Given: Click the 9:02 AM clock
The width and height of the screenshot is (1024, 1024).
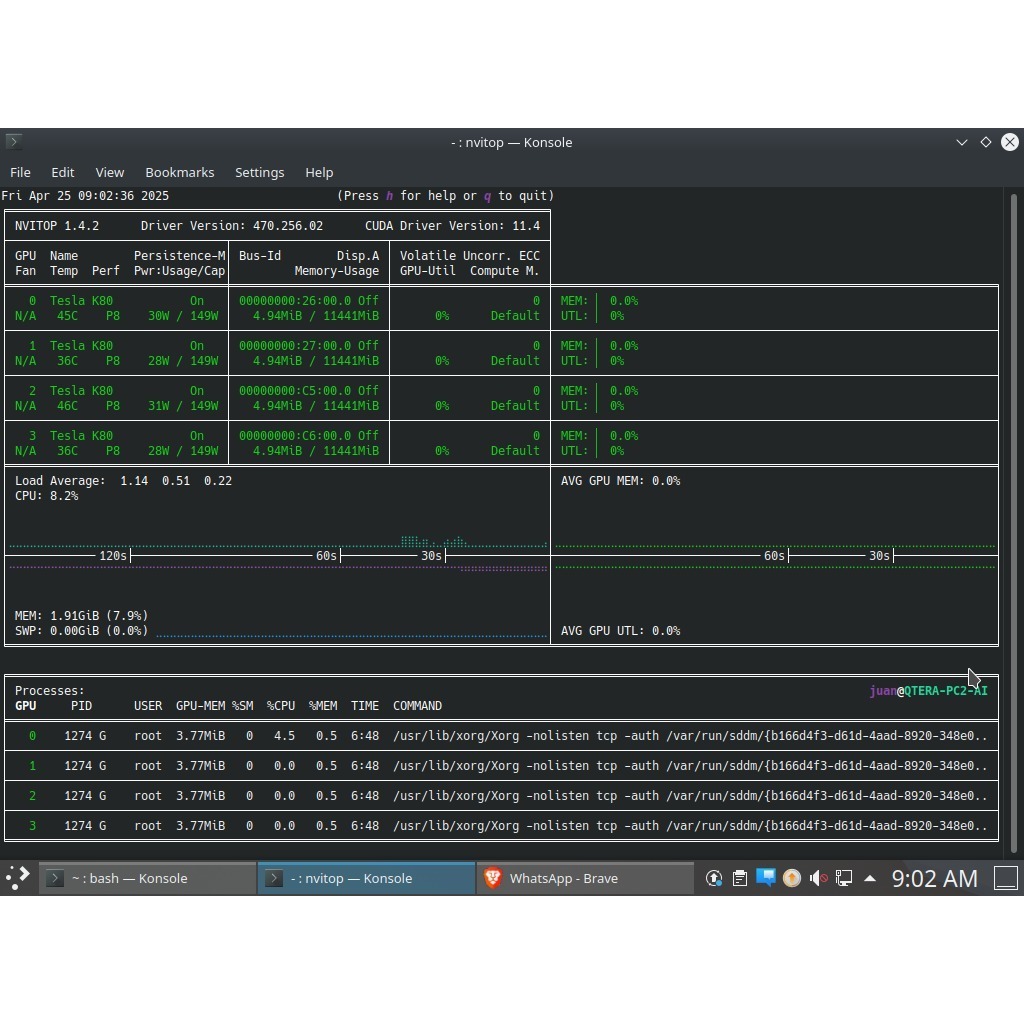Looking at the screenshot, I should [x=935, y=878].
